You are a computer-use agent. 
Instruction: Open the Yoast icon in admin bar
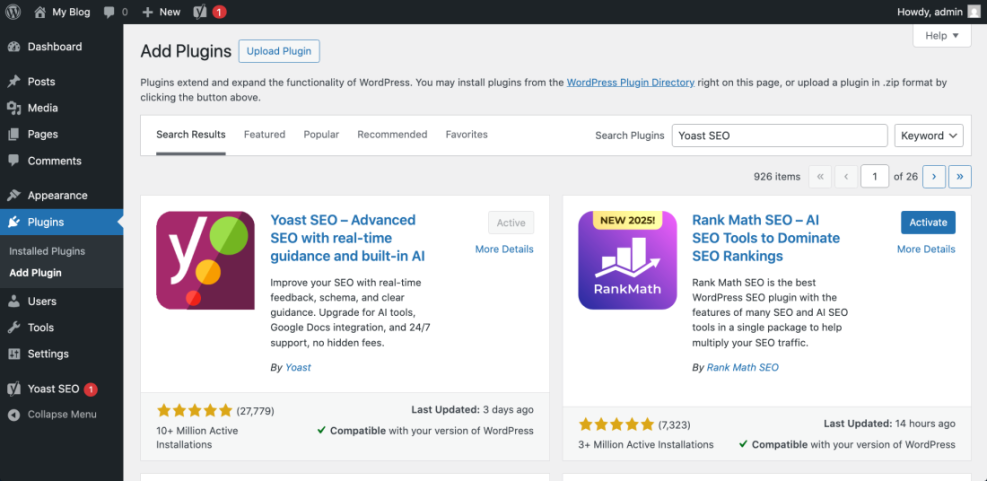[x=200, y=12]
